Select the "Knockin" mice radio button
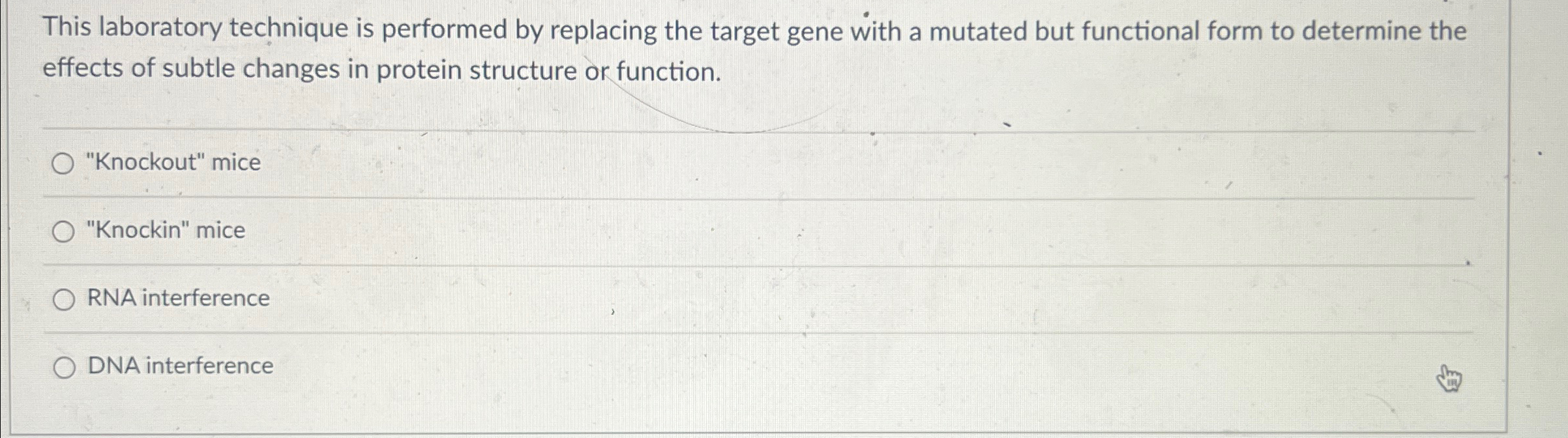 click(63, 230)
